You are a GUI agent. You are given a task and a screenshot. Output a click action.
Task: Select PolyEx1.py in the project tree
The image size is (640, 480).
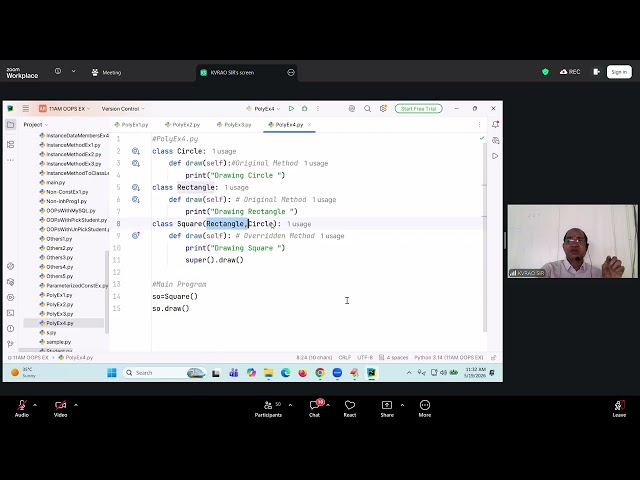tap(60, 295)
